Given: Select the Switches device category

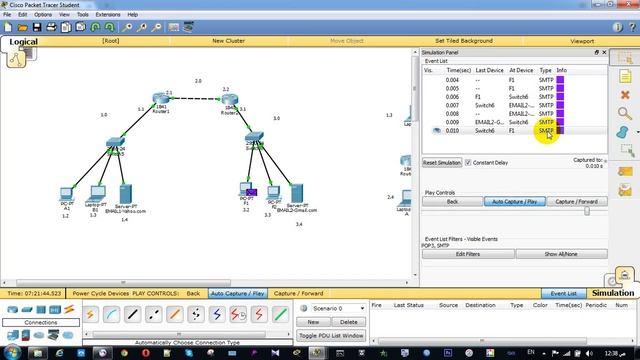Looking at the screenshot, I should point(27,309).
